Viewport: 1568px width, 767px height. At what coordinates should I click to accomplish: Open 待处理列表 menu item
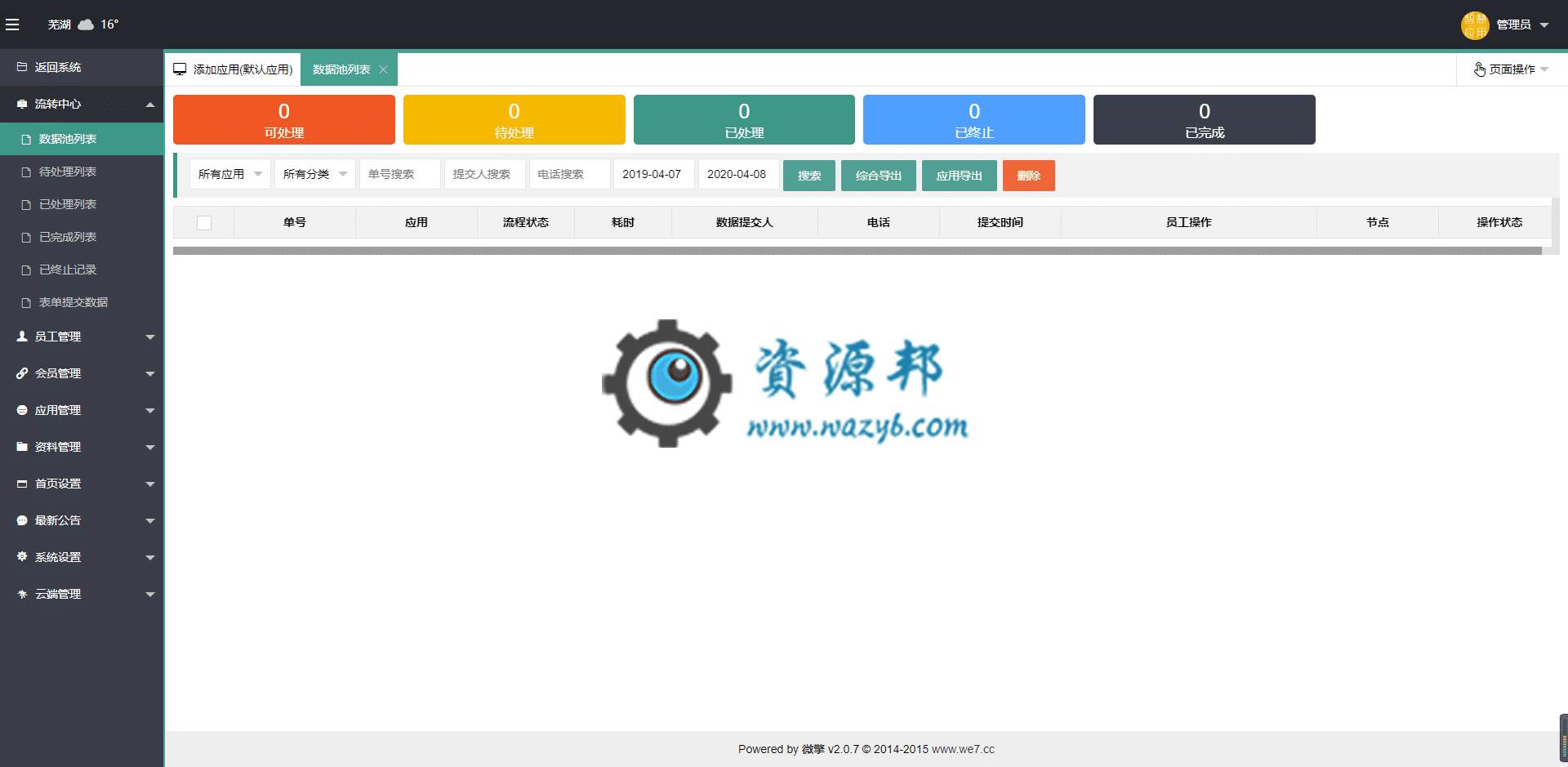click(82, 172)
